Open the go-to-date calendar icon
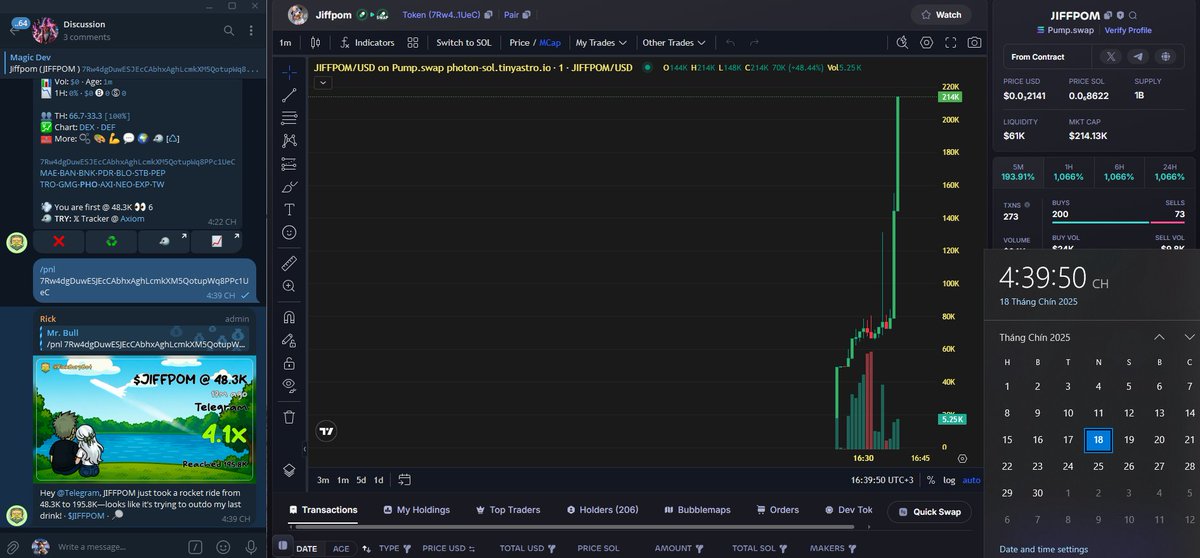Image resolution: width=1200 pixels, height=558 pixels. click(x=404, y=480)
